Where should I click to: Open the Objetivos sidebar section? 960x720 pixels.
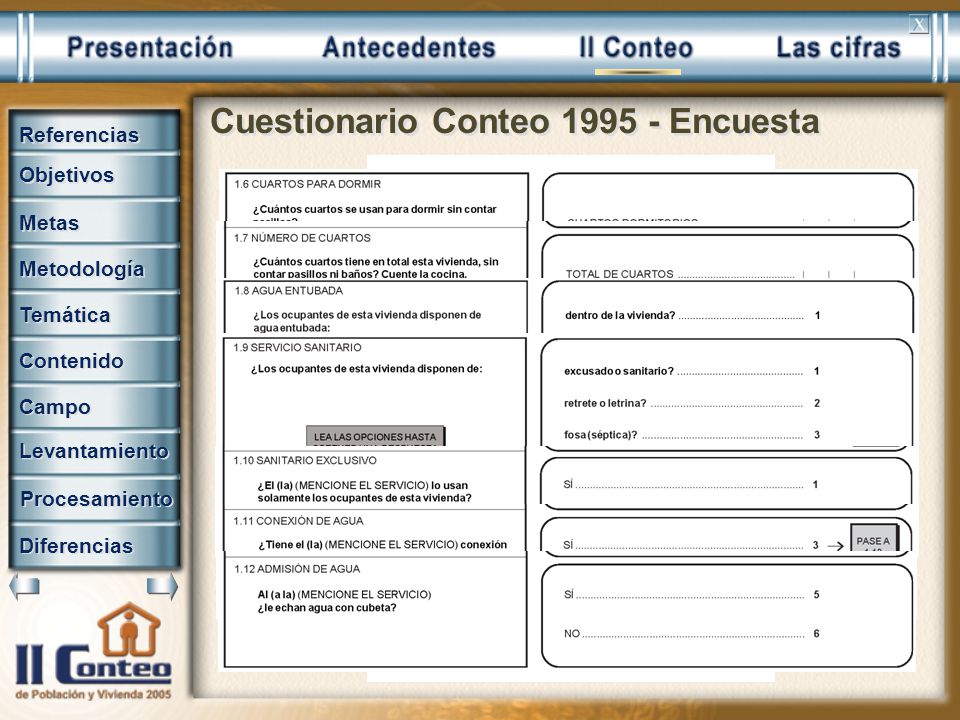pyautogui.click(x=95, y=175)
